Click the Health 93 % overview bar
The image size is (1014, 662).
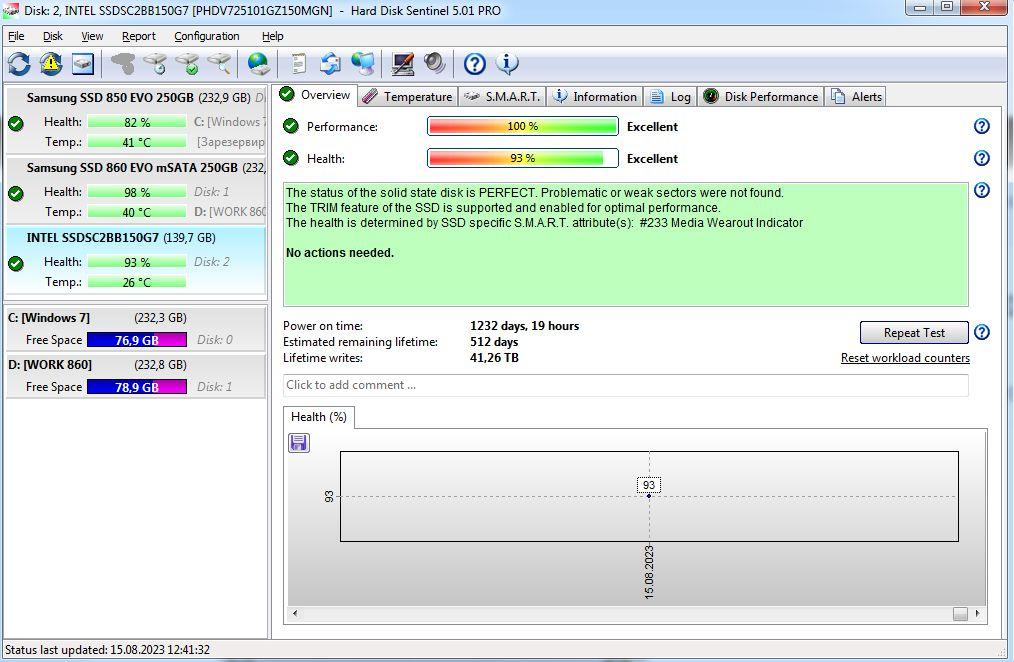point(523,158)
